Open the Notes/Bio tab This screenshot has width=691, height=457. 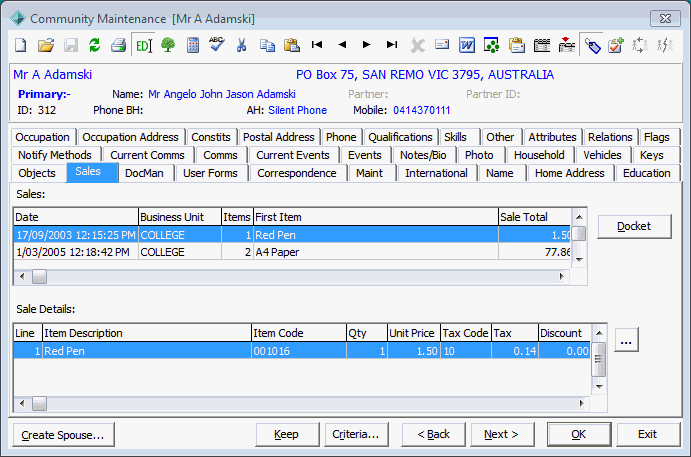coord(423,155)
